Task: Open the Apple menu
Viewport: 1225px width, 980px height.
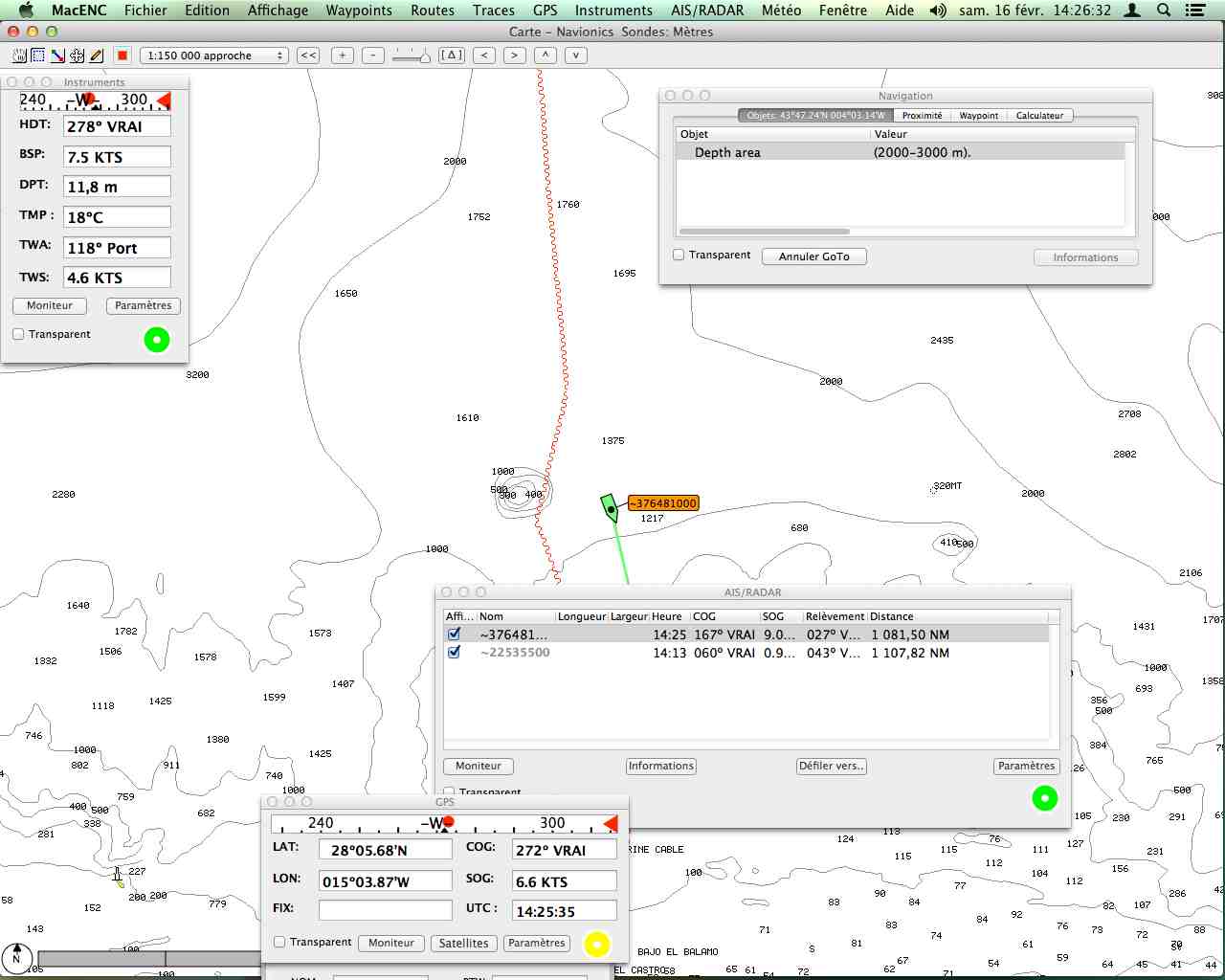Action: (x=26, y=11)
